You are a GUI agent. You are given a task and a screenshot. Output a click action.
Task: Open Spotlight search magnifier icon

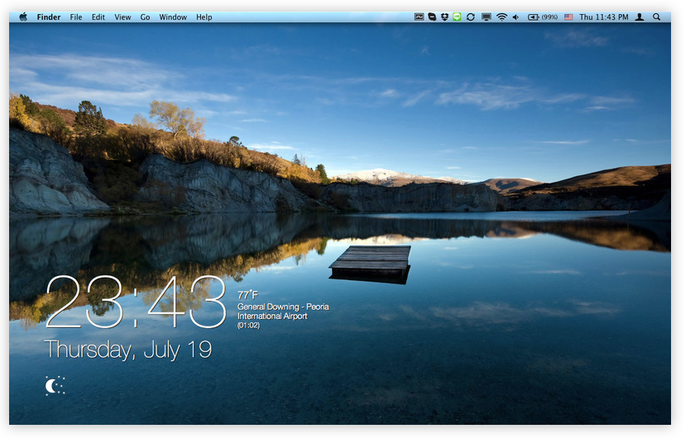coord(656,17)
